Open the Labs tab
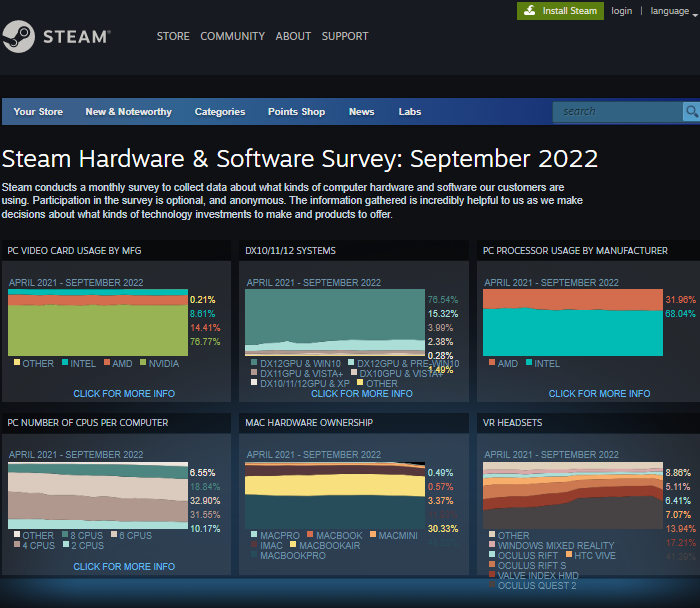Screen dimensions: 700x608 [410, 112]
